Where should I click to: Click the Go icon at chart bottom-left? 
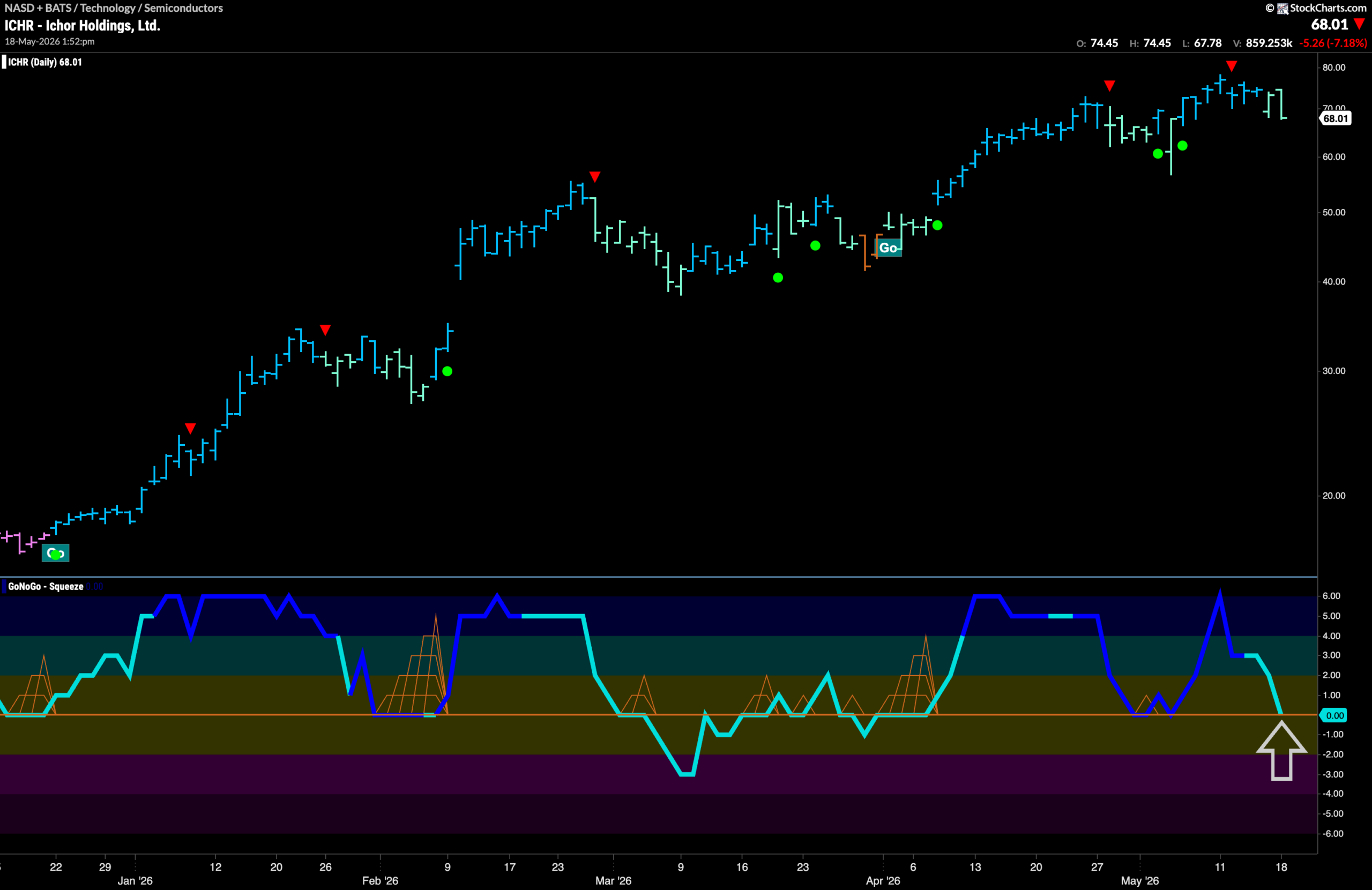coord(55,554)
